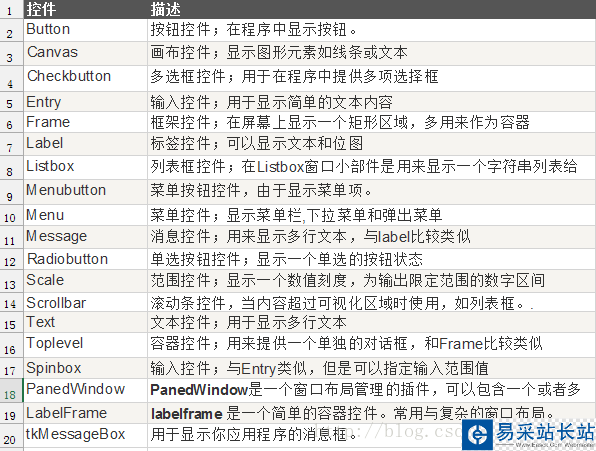596x451 pixels.
Task: Click the 控件 column header cell
Action: [86, 9]
